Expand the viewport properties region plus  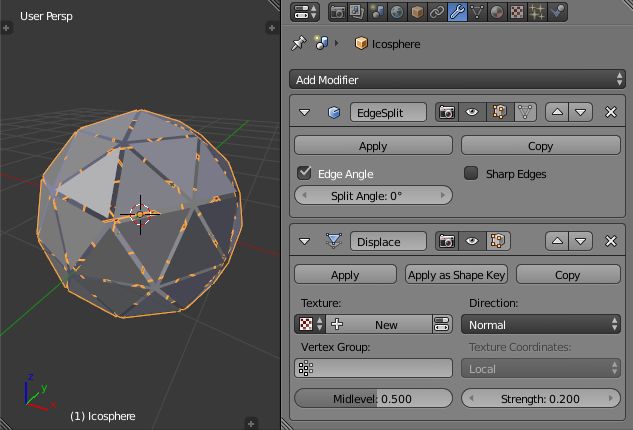click(x=272, y=28)
